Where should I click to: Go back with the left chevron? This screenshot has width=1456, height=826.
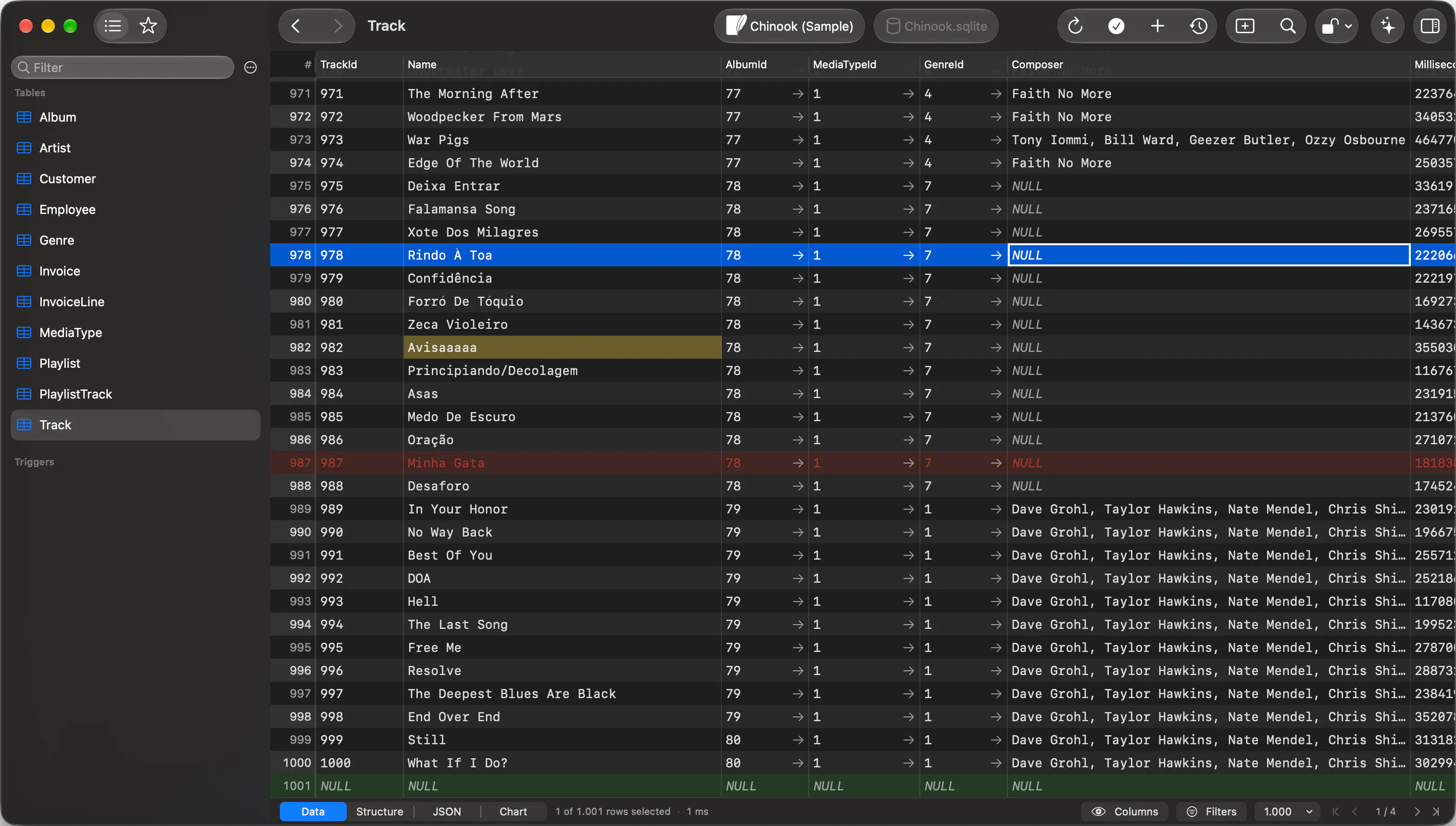click(296, 26)
